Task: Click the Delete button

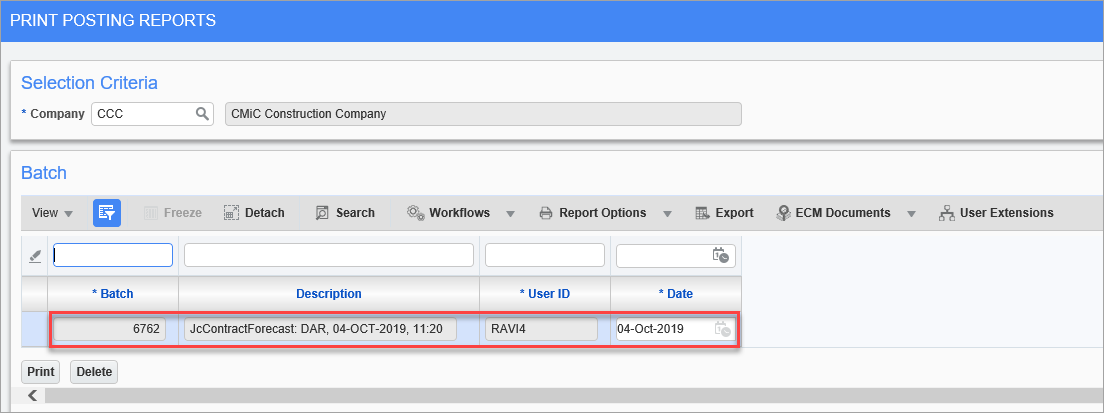Action: coord(94,371)
